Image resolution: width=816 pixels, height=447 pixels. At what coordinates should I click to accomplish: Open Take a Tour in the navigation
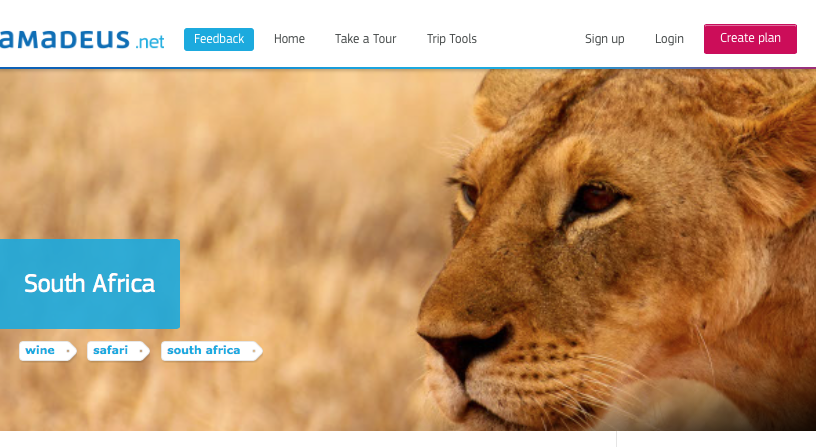click(365, 39)
